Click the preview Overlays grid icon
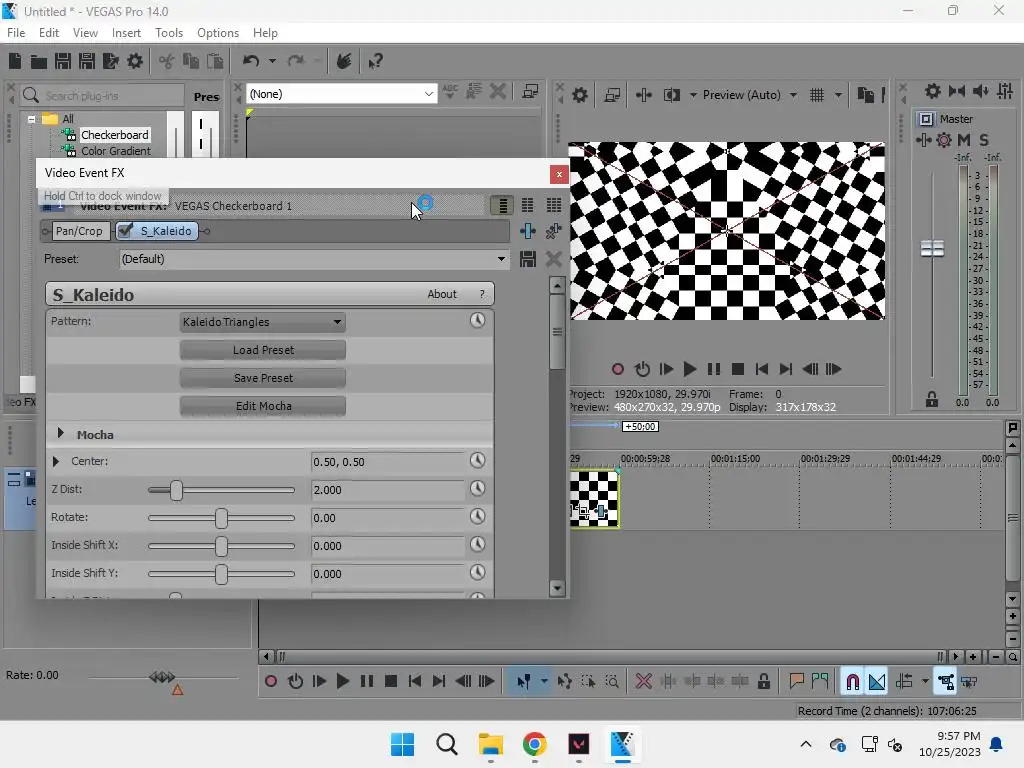 point(817,95)
